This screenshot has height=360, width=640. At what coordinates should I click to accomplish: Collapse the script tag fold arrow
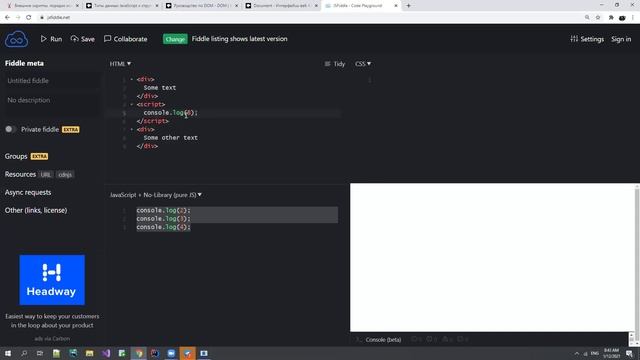point(131,104)
